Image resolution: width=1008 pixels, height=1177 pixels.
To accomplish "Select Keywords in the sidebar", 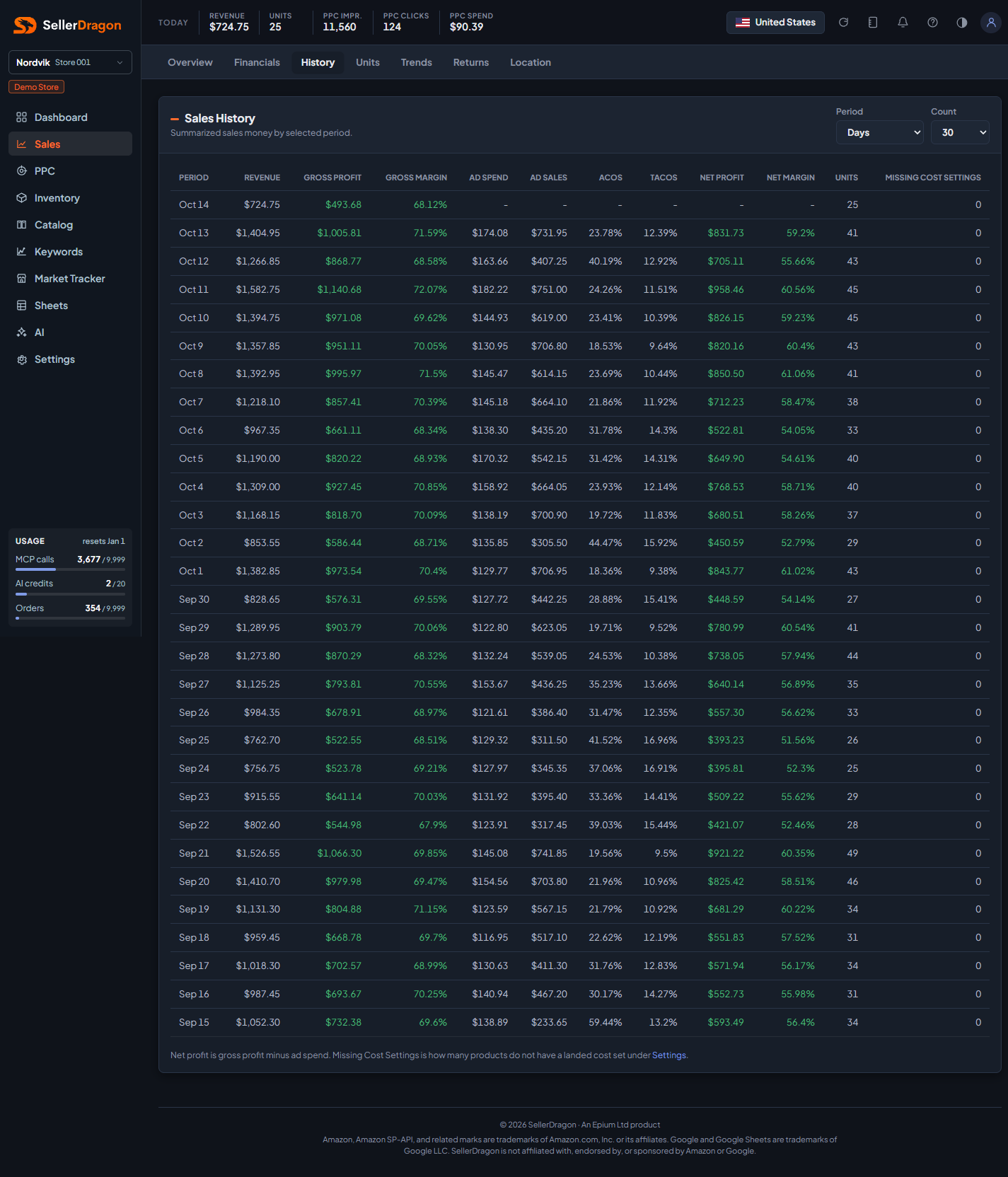I will pos(70,252).
